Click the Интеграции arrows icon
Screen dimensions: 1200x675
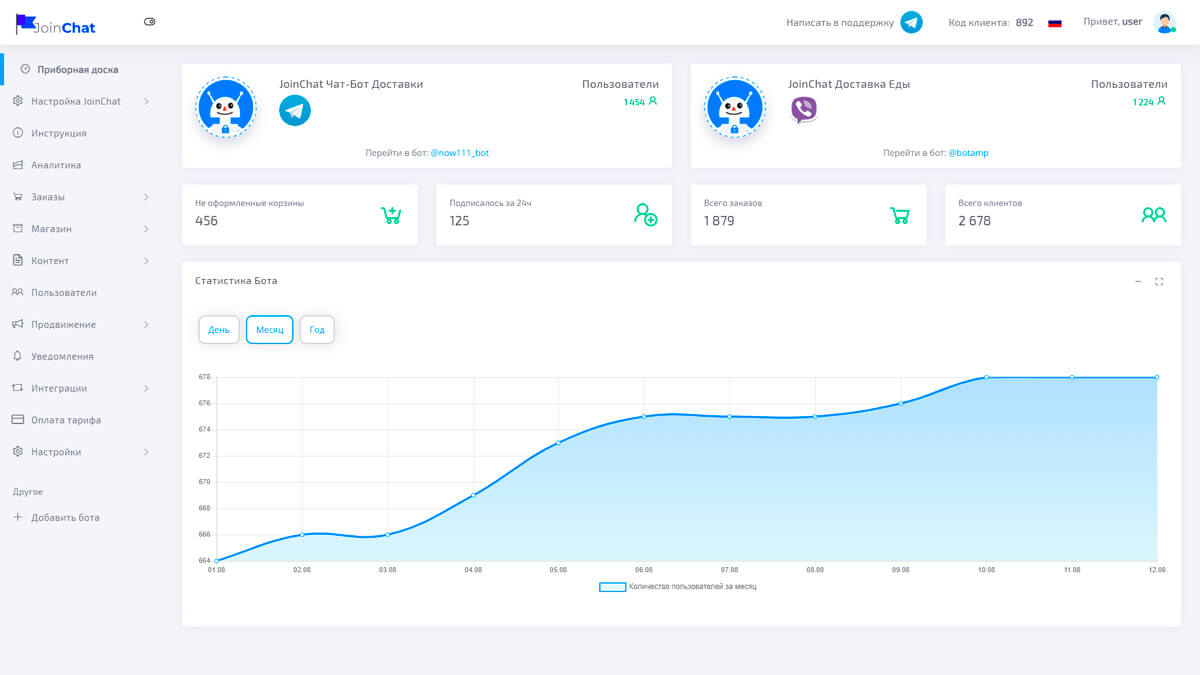(x=17, y=388)
